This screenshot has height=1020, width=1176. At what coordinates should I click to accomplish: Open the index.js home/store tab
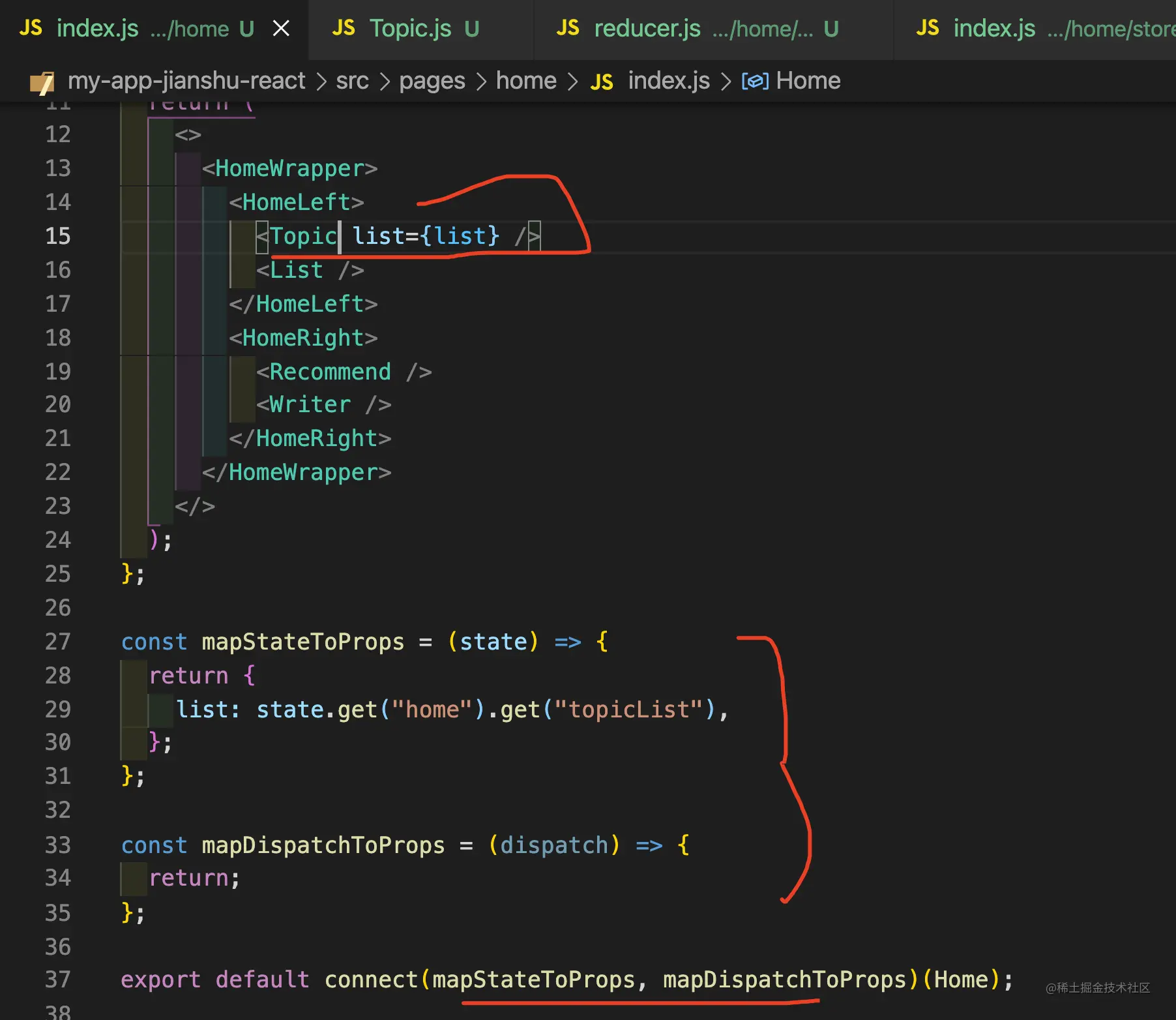tap(1035, 29)
